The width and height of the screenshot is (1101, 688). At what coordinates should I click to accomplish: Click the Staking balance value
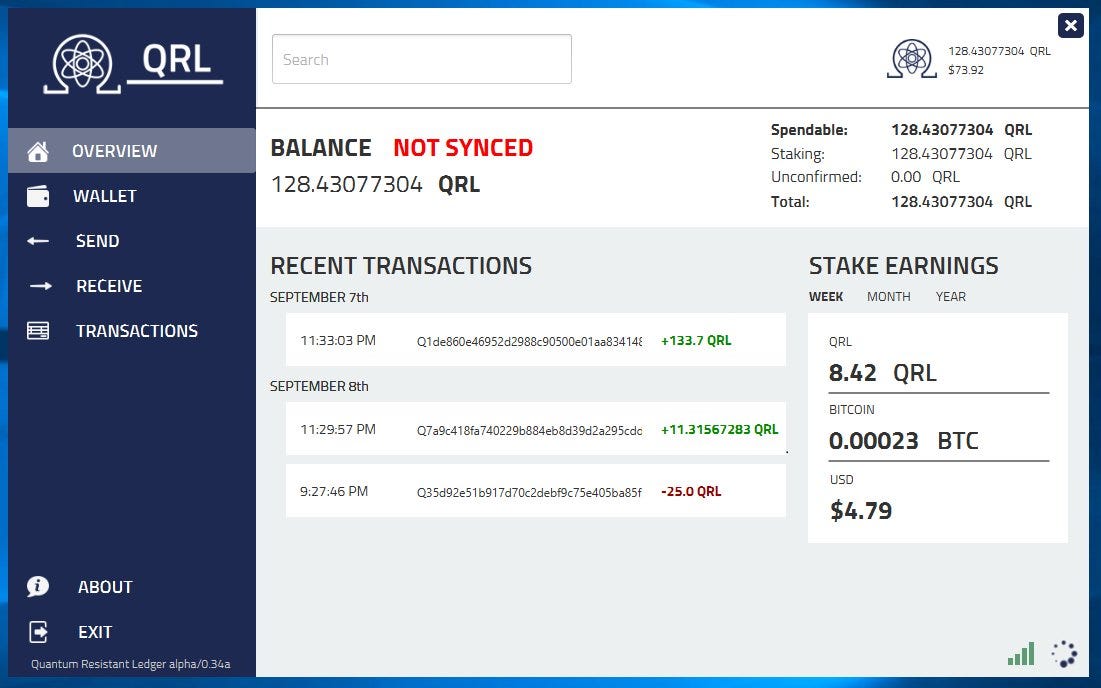click(x=961, y=153)
